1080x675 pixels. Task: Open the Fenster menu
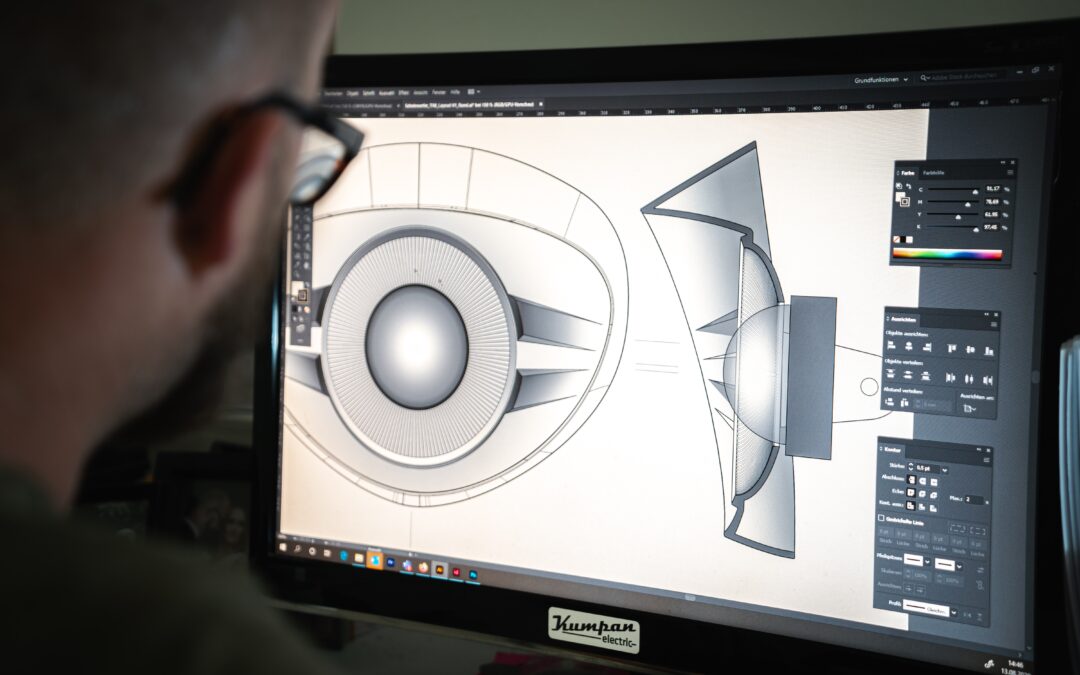click(x=439, y=93)
